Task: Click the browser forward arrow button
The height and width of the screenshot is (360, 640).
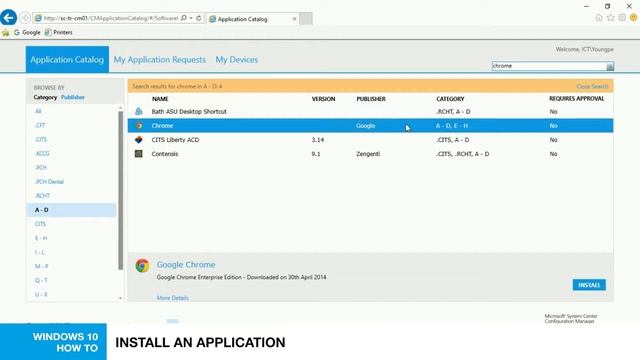Action: click(x=25, y=18)
